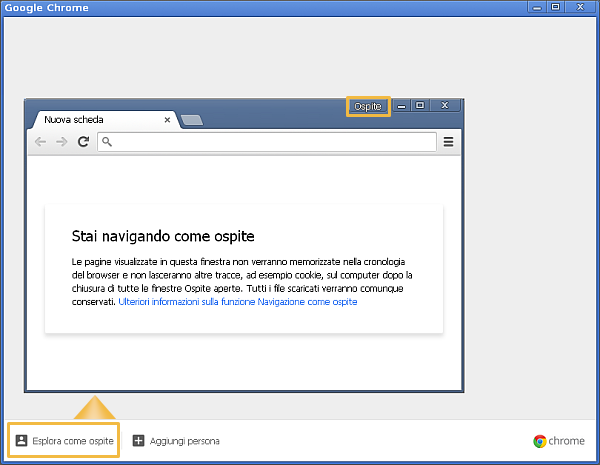600x465 pixels.
Task: Open the hamburger menu in the guest window
Action: pos(448,142)
